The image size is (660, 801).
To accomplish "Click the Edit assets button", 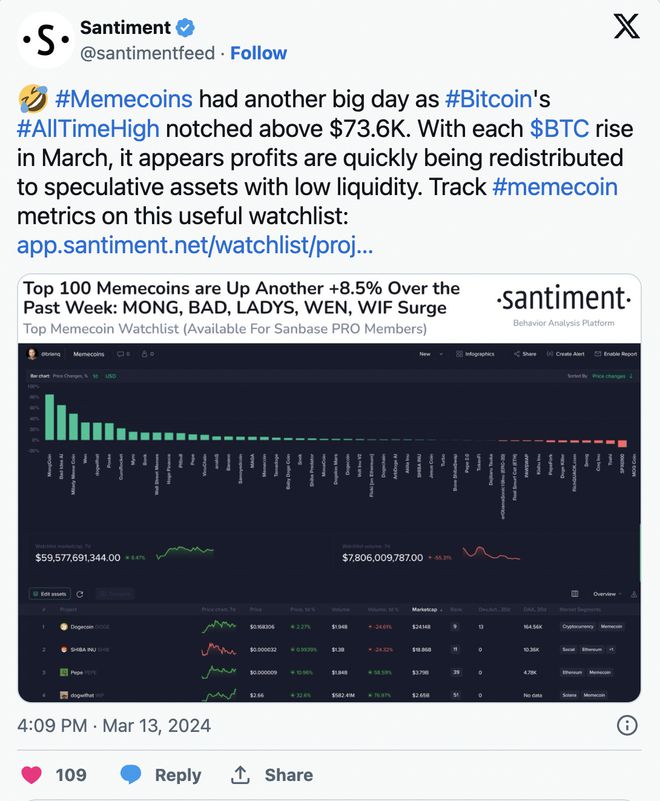I will pyautogui.click(x=46, y=593).
